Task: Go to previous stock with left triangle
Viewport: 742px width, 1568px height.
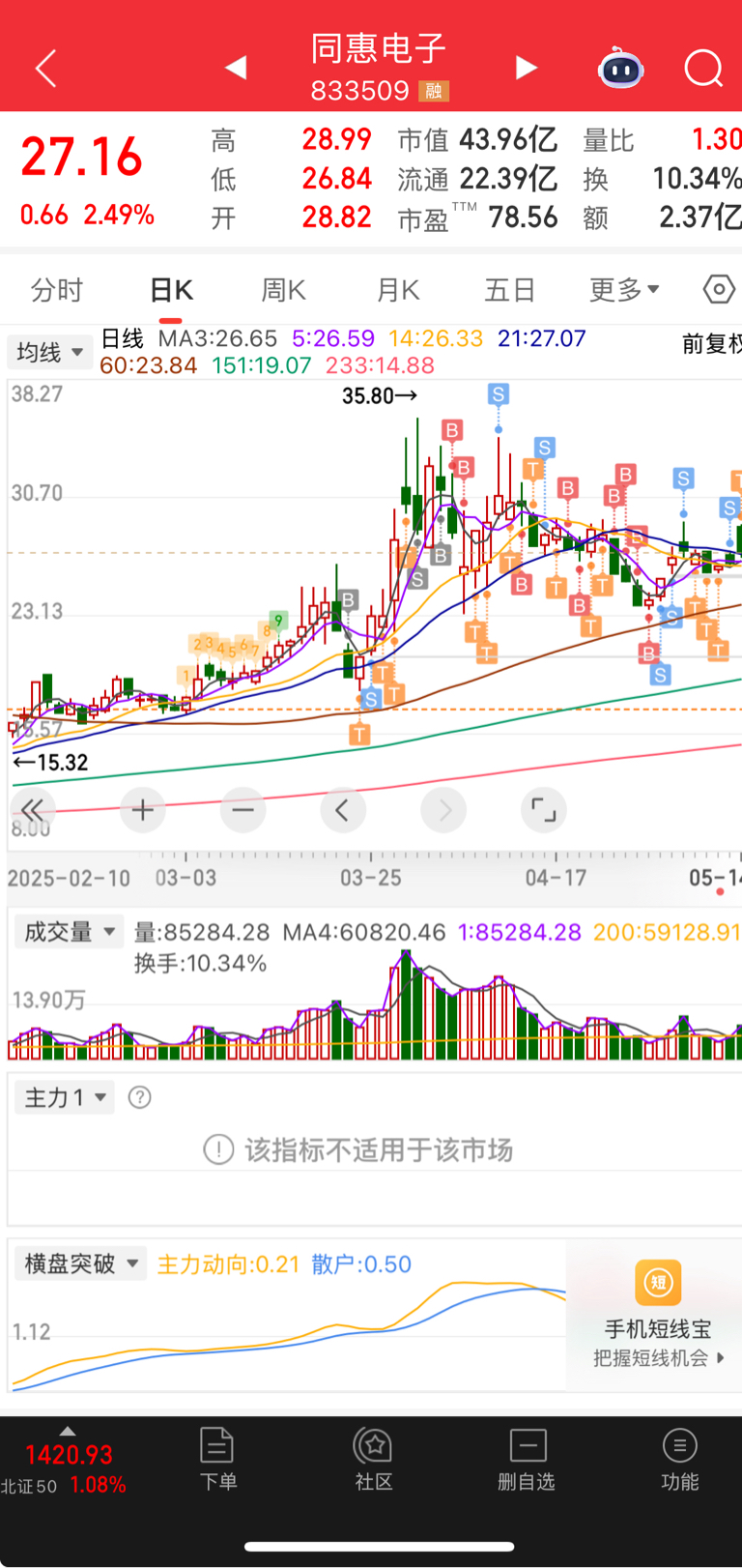Action: [x=237, y=68]
